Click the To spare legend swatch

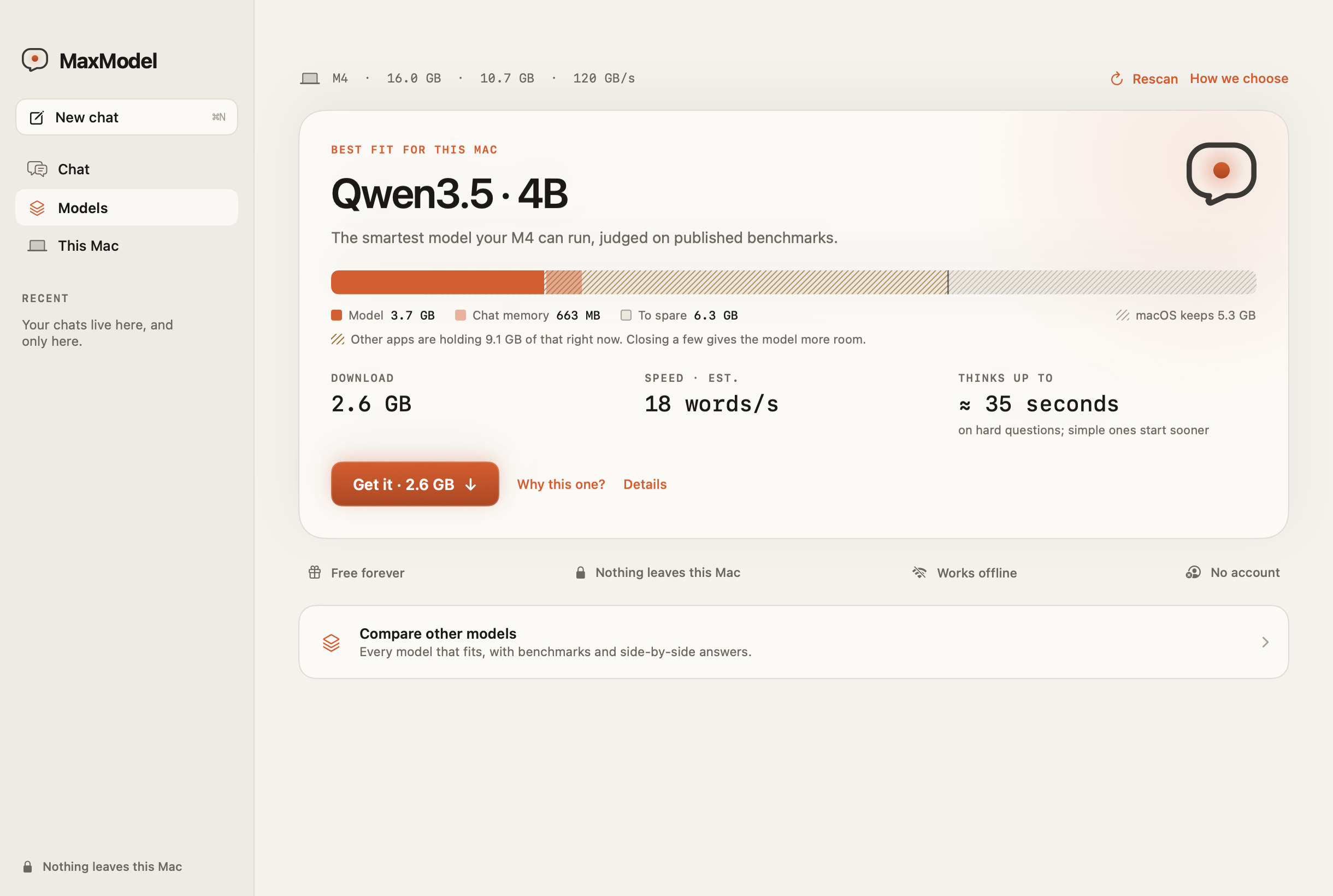[x=626, y=315]
